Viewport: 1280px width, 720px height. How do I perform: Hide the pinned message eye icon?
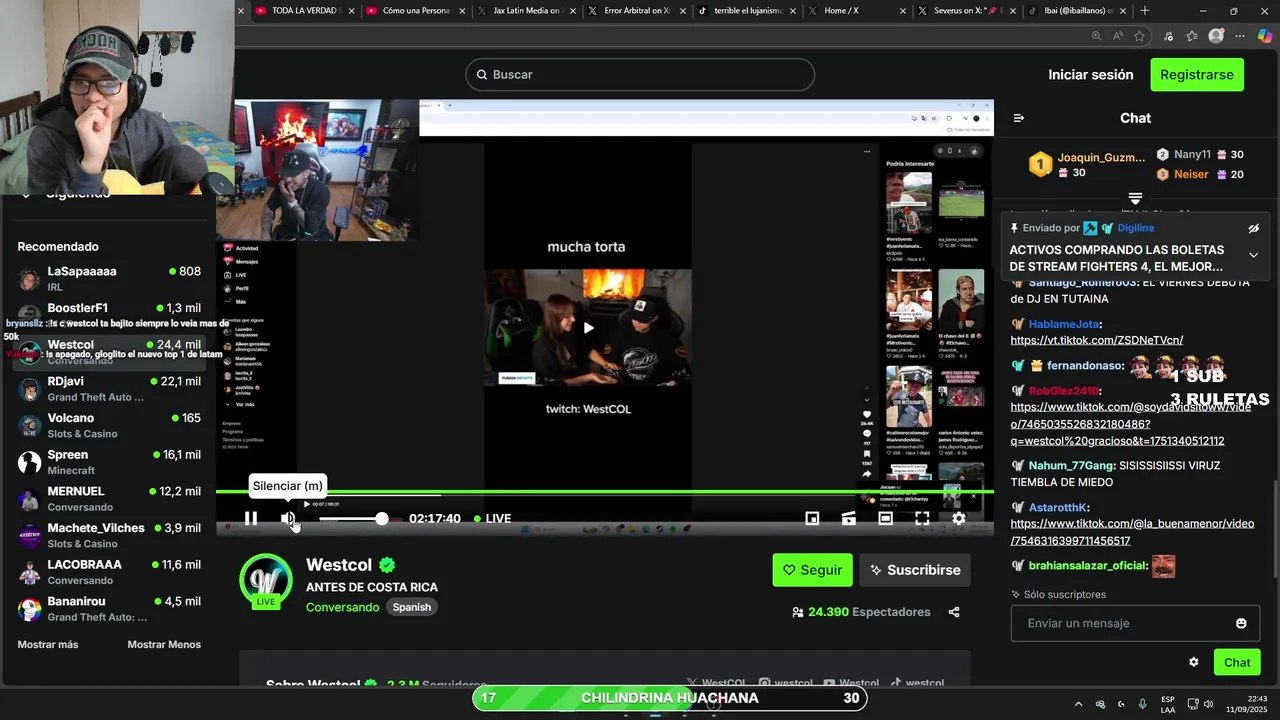(x=1254, y=228)
